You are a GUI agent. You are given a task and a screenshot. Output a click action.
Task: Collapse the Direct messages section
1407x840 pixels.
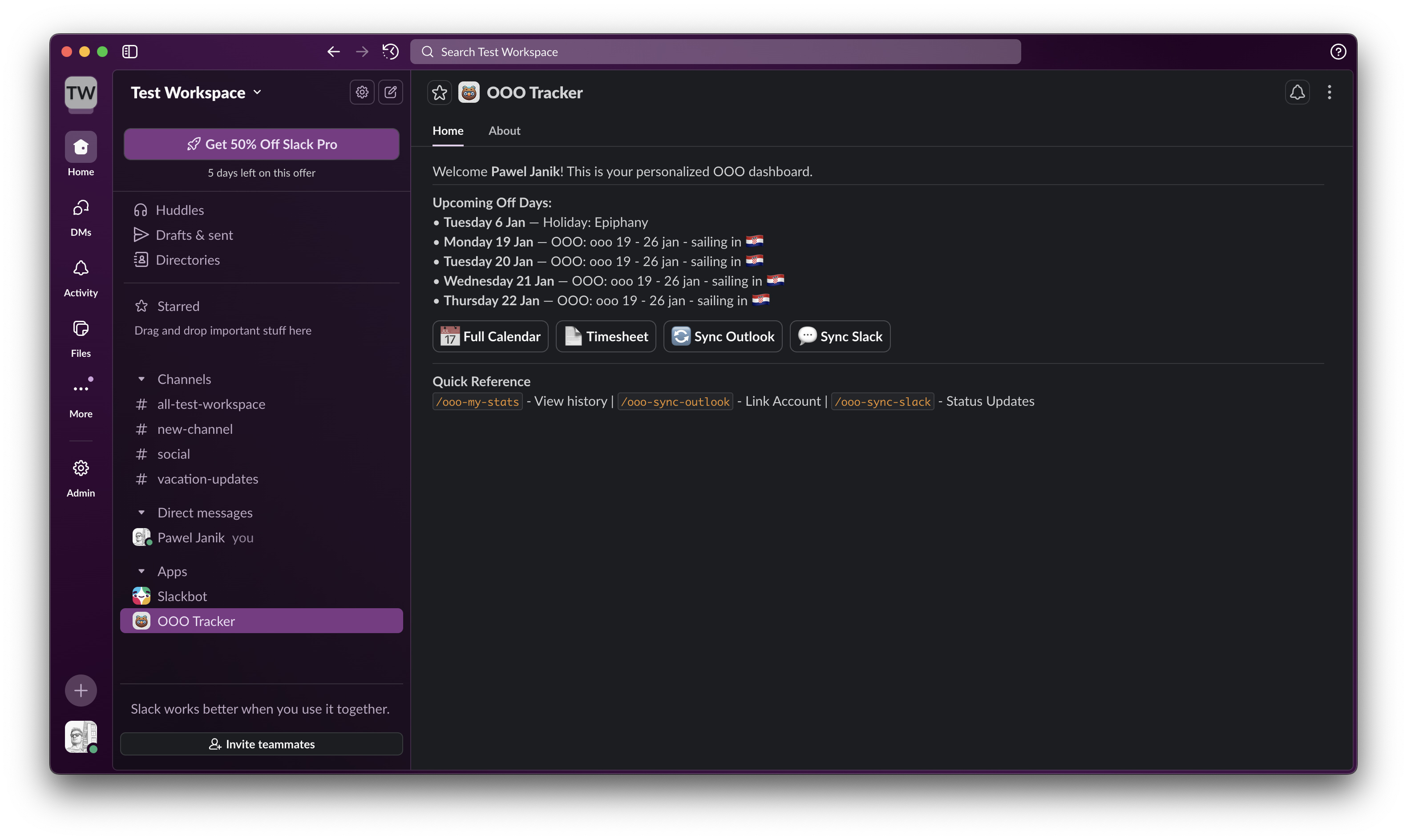(142, 512)
